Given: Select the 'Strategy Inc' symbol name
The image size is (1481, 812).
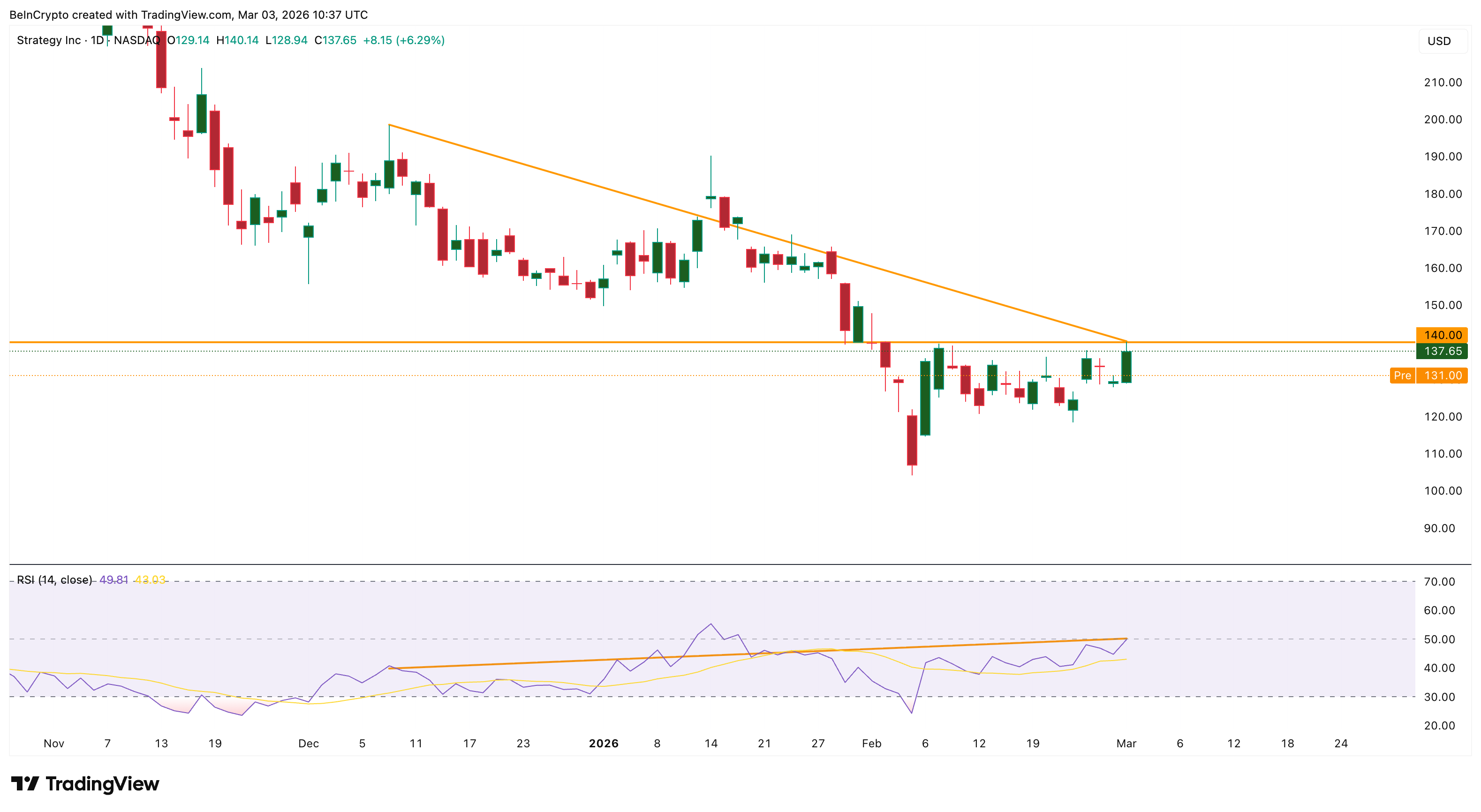Looking at the screenshot, I should click(48, 41).
